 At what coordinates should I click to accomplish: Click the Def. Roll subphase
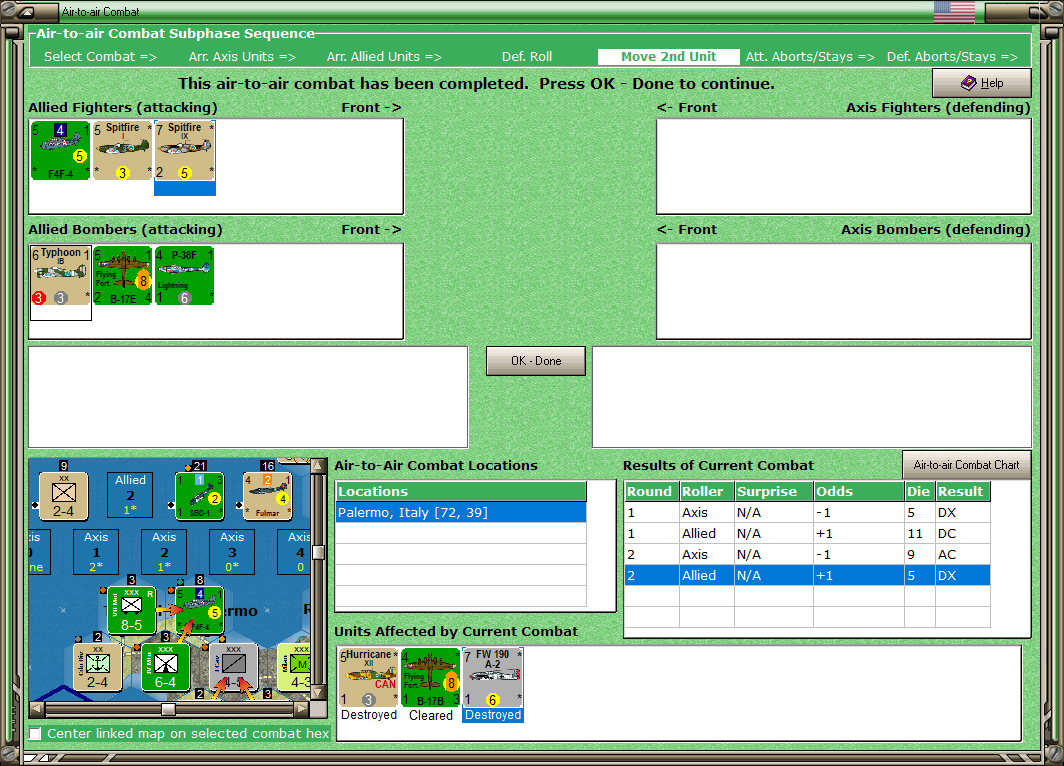tap(527, 57)
